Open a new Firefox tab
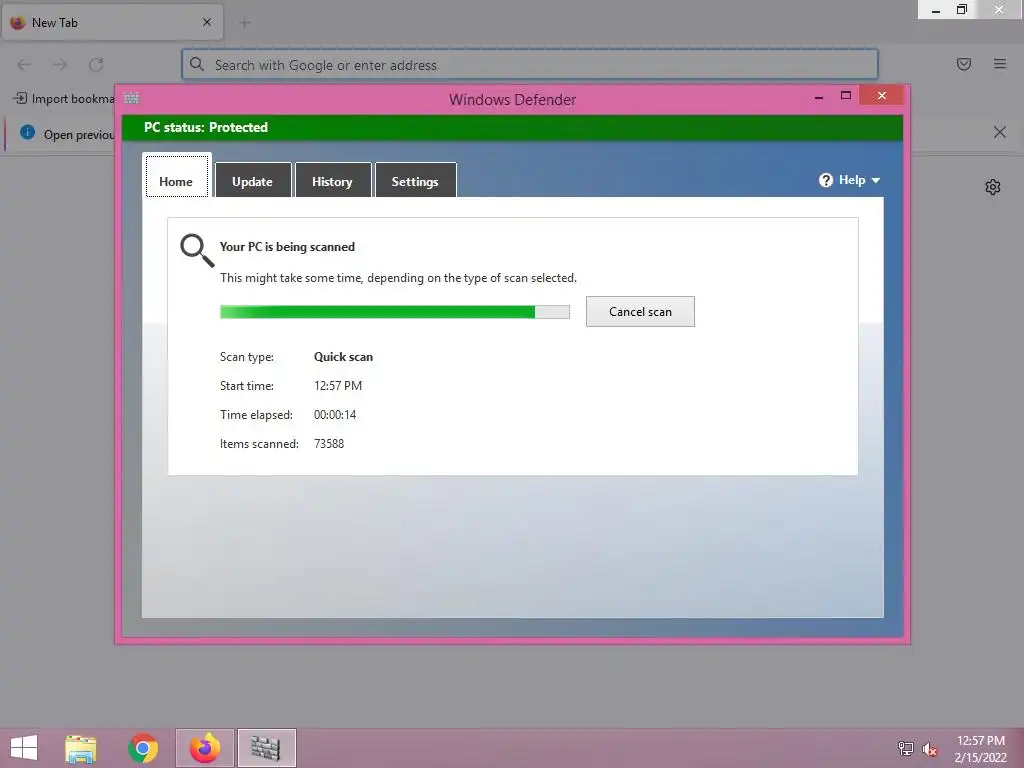This screenshot has width=1024, height=768. coord(245,23)
